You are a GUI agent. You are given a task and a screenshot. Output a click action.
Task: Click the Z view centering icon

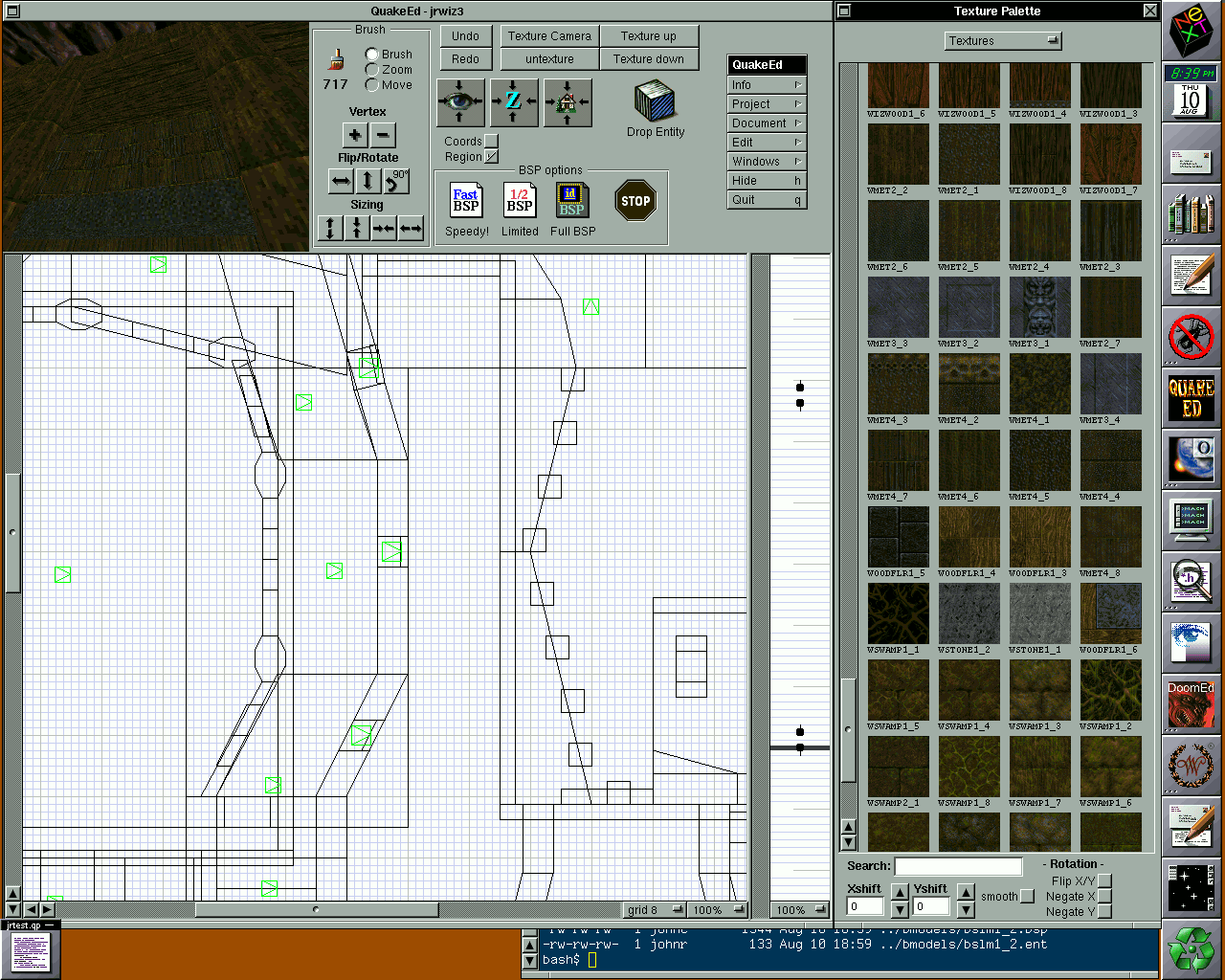[514, 102]
